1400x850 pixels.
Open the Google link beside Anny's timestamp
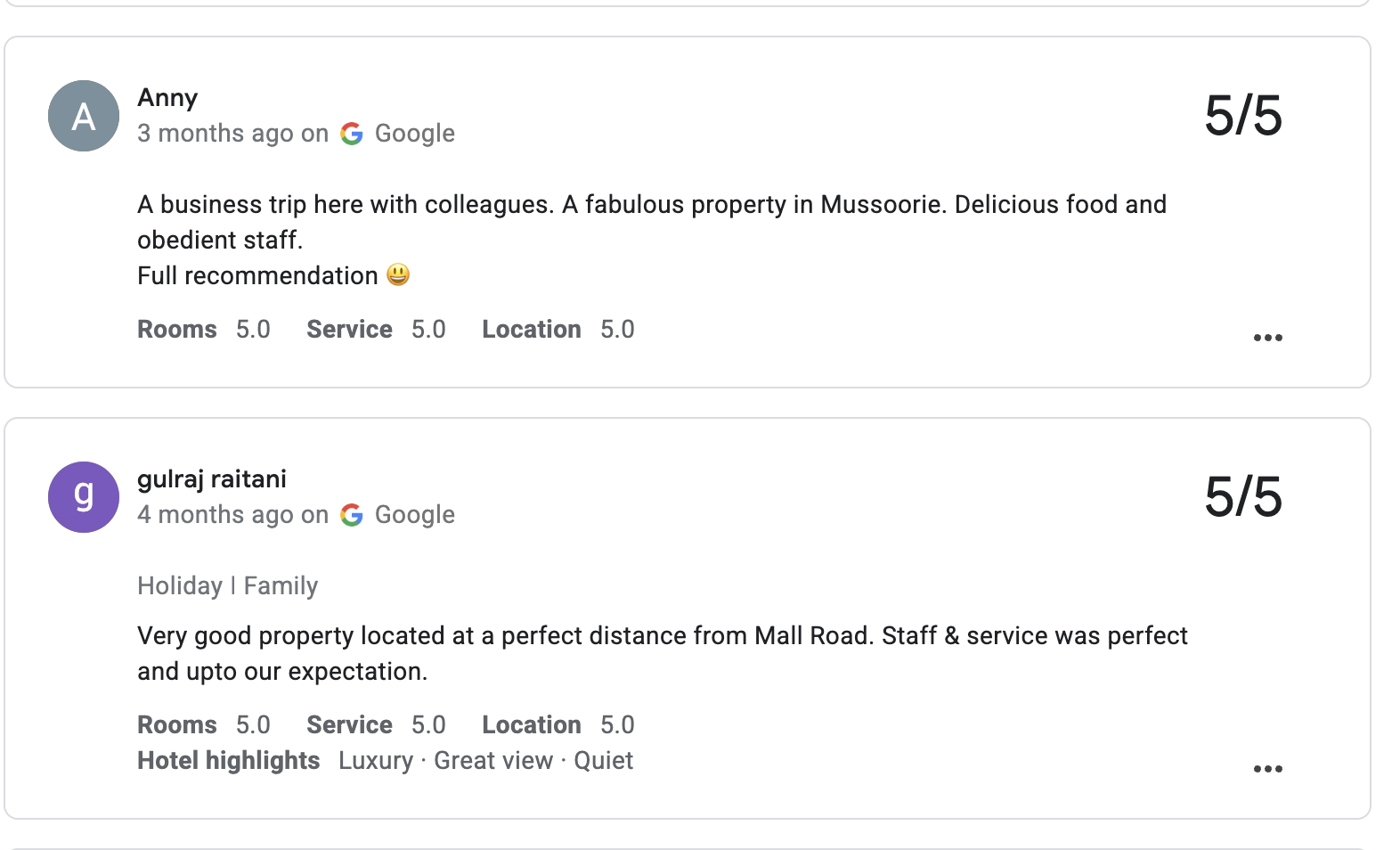415,134
